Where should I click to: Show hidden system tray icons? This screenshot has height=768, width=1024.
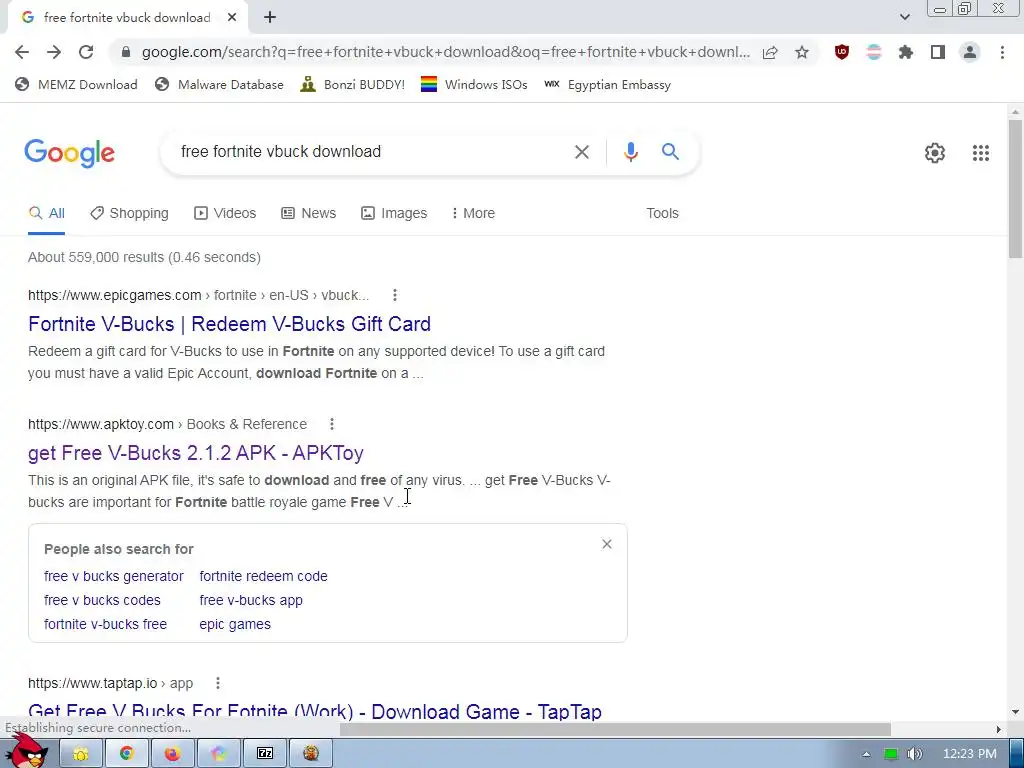point(866,754)
